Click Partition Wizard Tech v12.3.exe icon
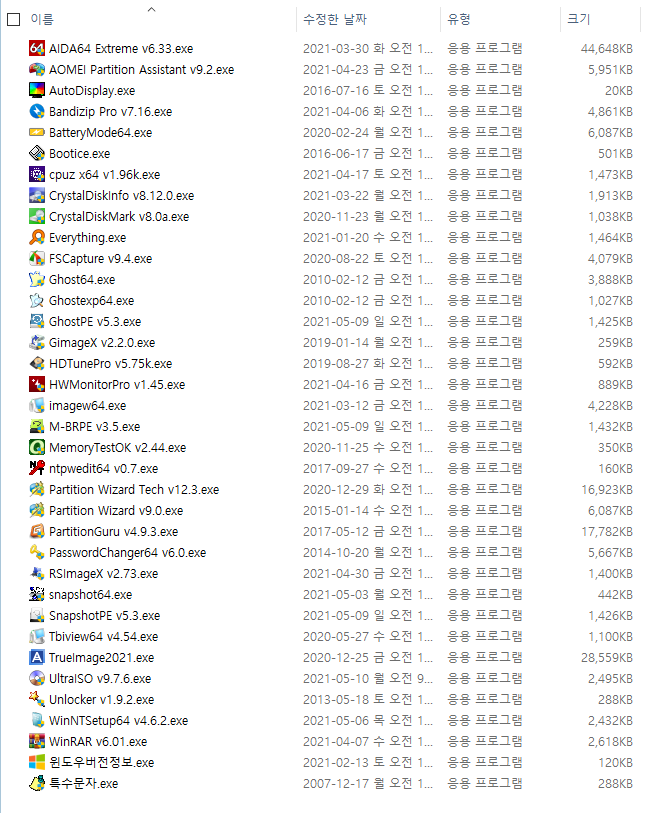This screenshot has height=813, width=652. [37, 489]
